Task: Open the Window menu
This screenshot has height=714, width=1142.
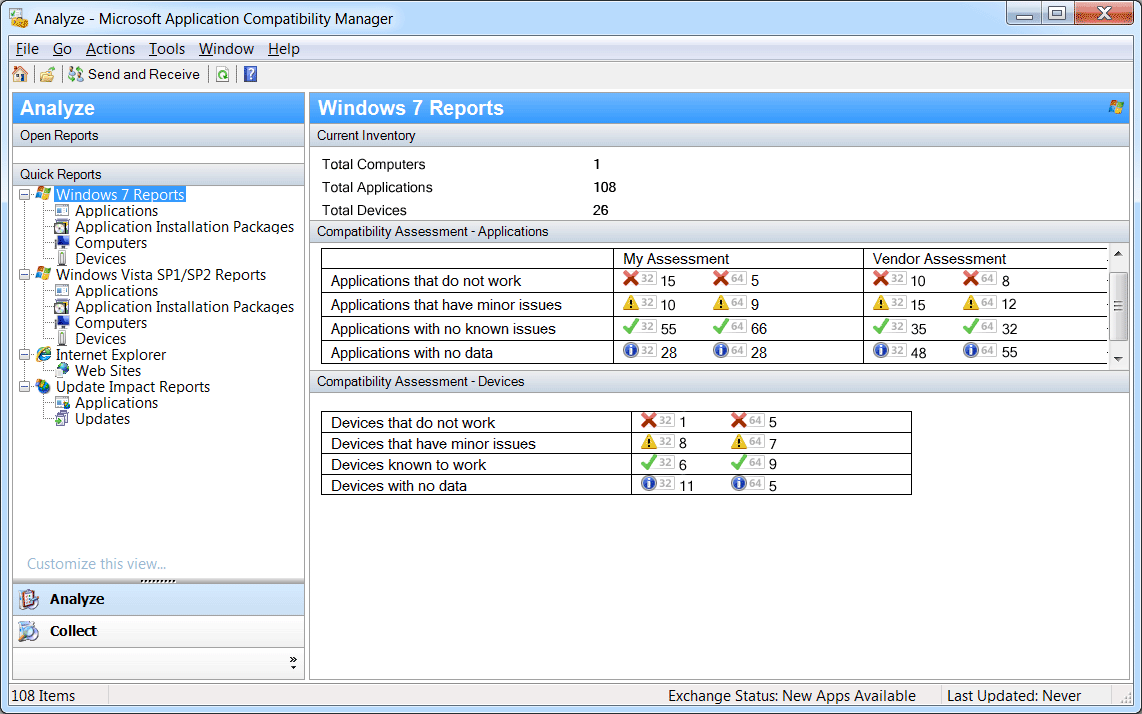Action: (x=227, y=49)
